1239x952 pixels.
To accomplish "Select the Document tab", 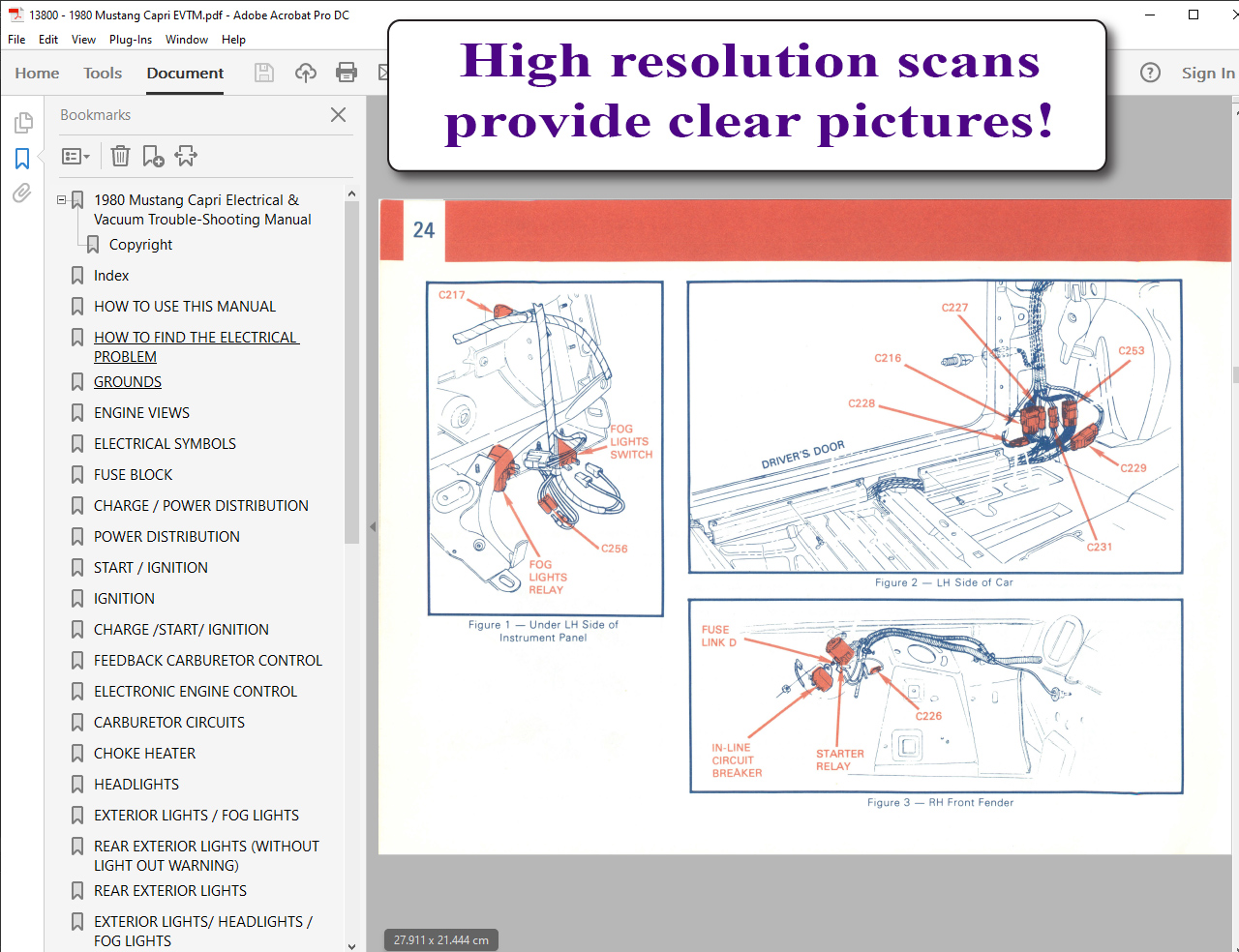I will pos(185,73).
